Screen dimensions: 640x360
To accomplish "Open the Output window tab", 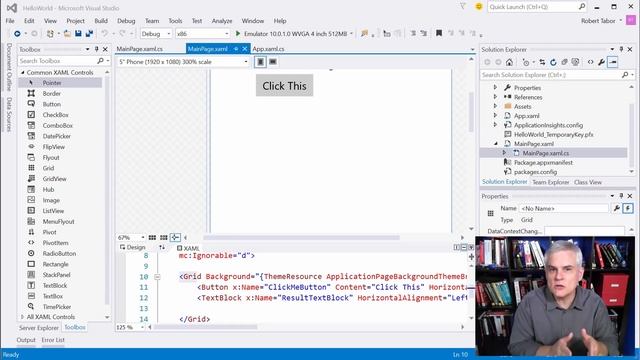I will (x=26, y=340).
